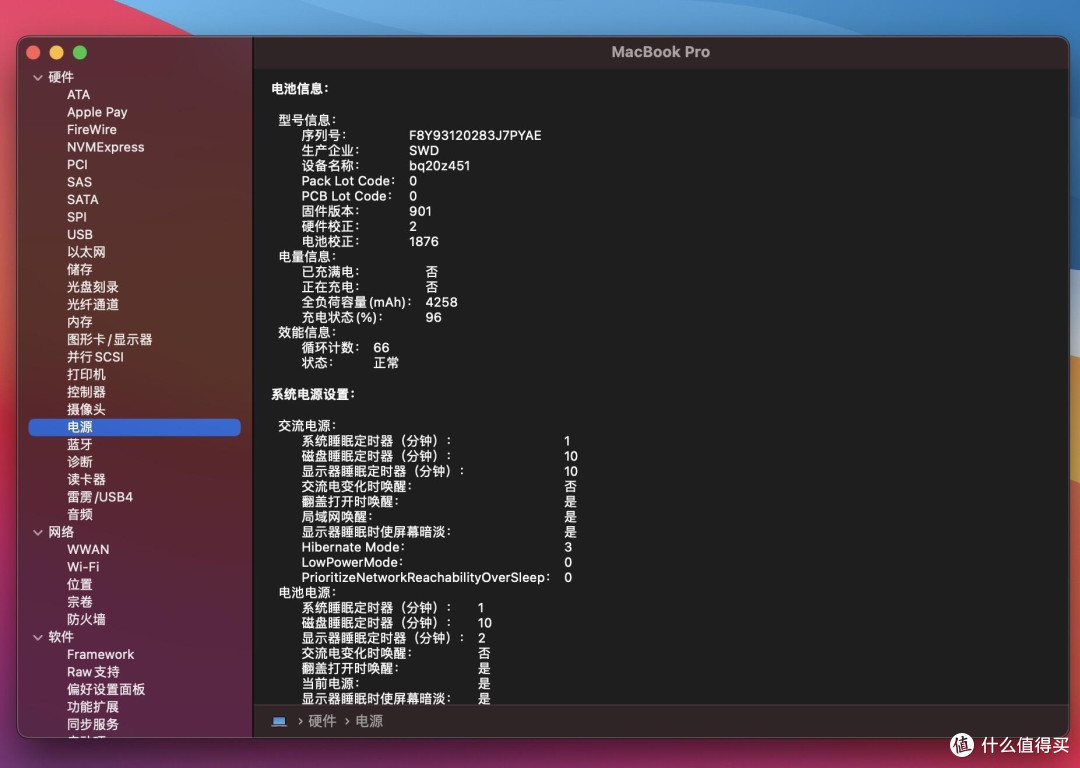Click serial number F8Y93120283J7PYAE

[x=475, y=136]
